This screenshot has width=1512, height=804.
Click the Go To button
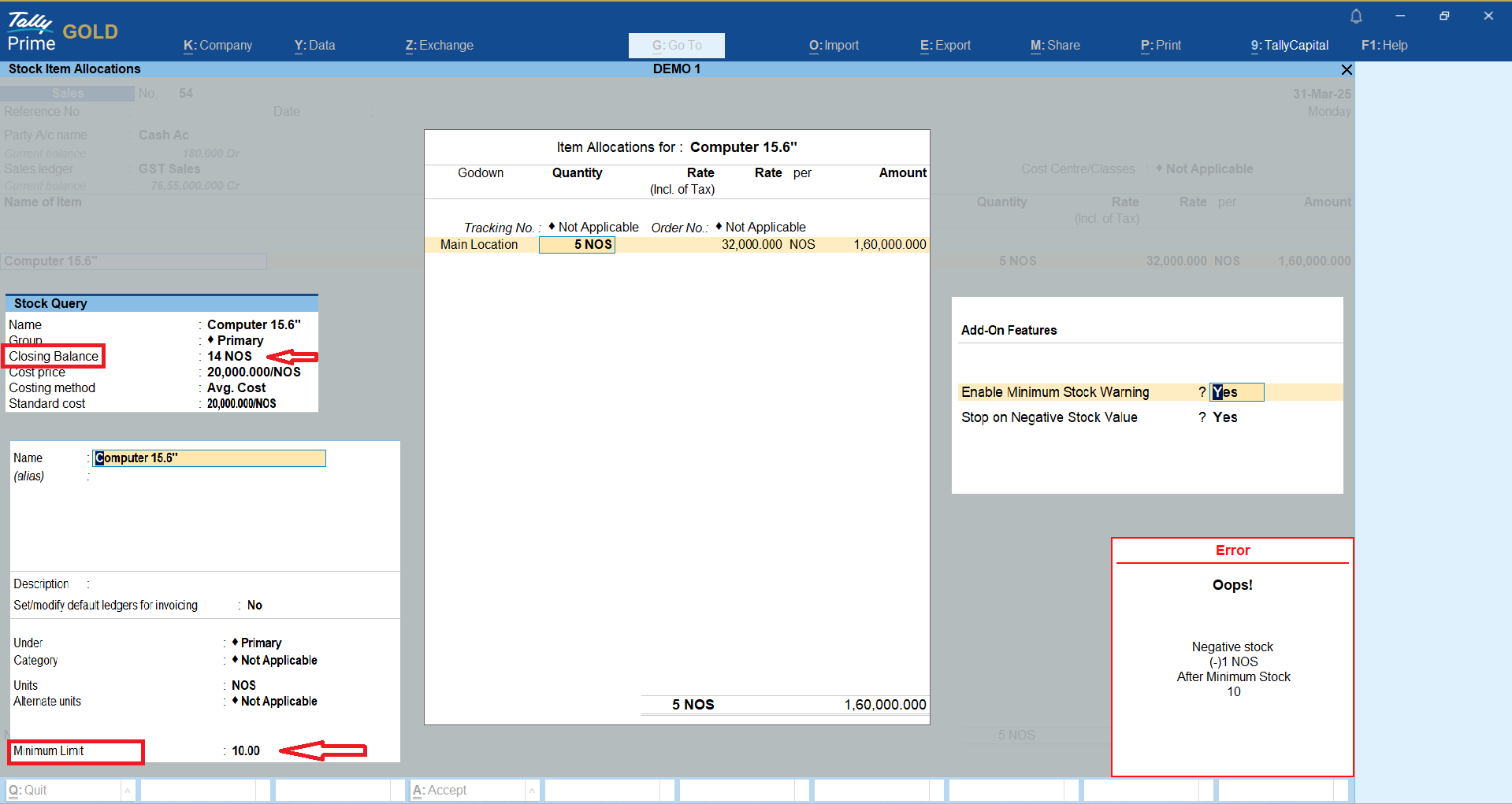[676, 46]
